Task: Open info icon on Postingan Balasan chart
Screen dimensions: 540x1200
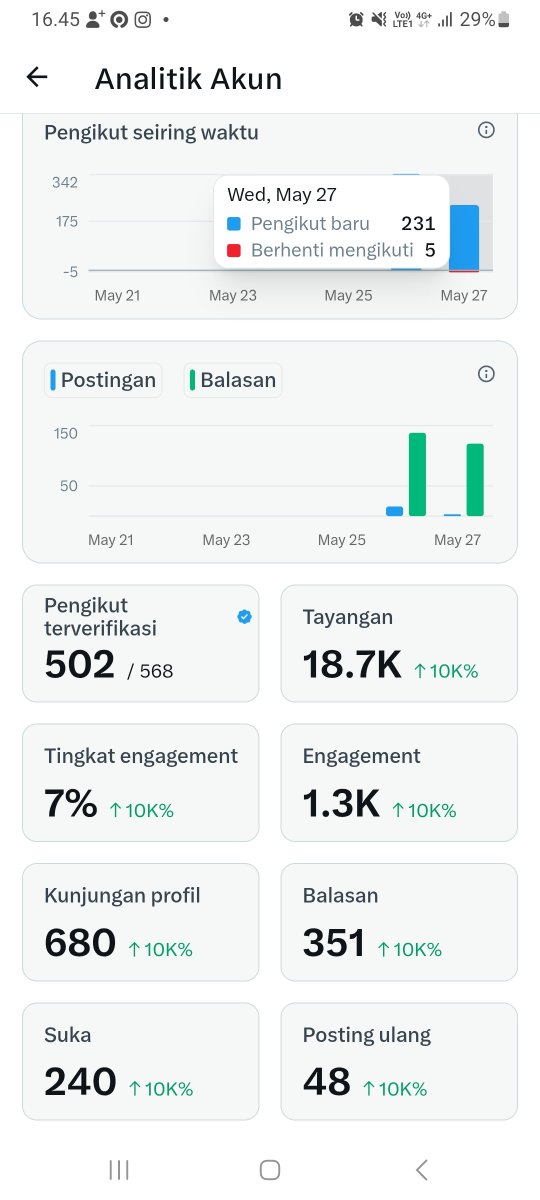Action: (x=486, y=374)
